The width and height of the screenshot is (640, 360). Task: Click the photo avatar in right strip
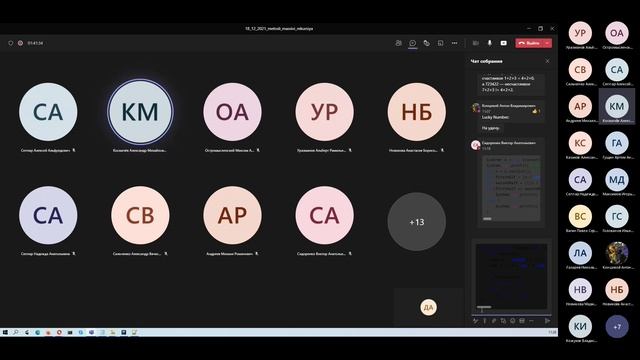coord(617,253)
